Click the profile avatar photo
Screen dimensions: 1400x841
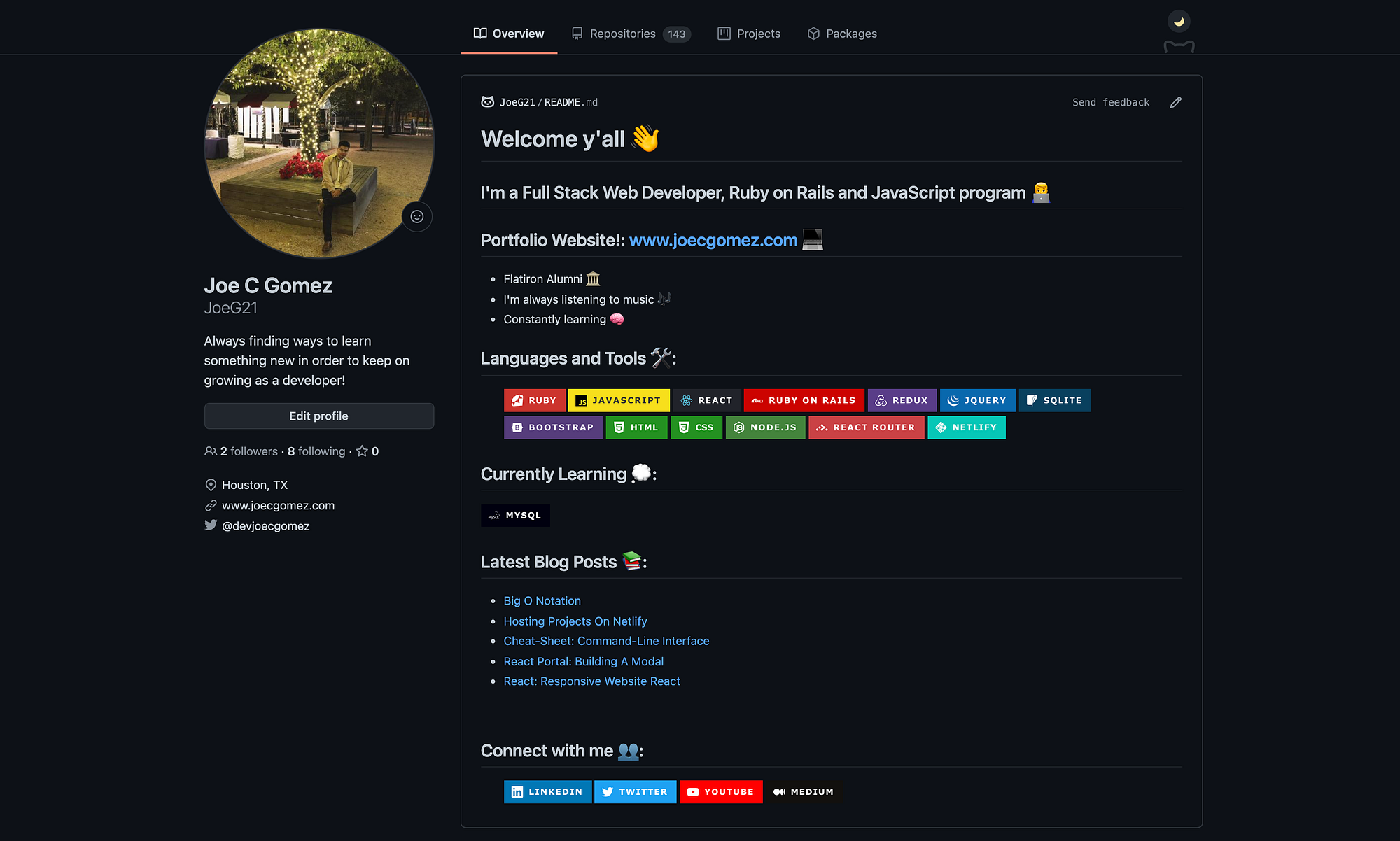click(319, 143)
